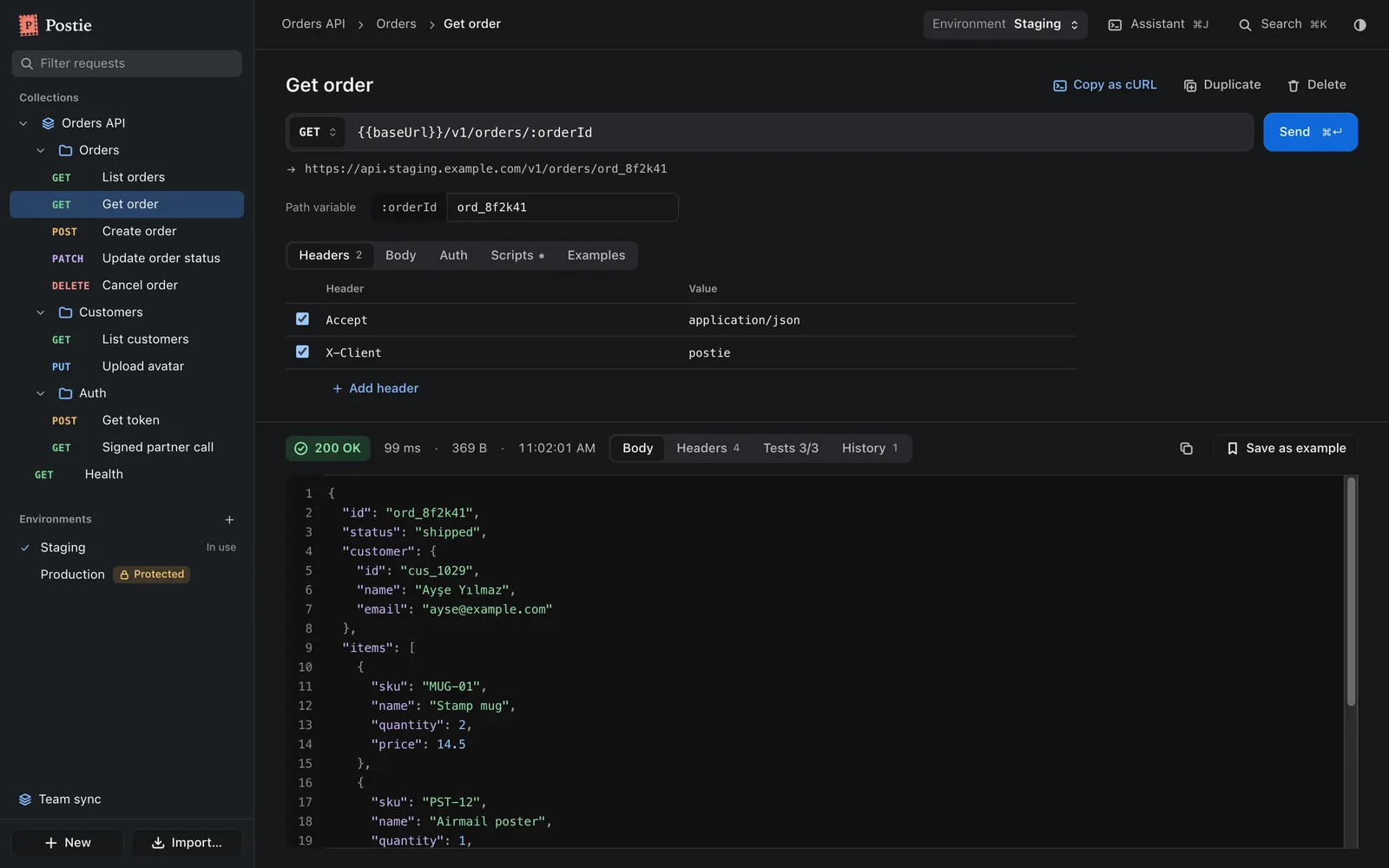Select the Create order request
The width and height of the screenshot is (1389, 868).
point(127,231)
